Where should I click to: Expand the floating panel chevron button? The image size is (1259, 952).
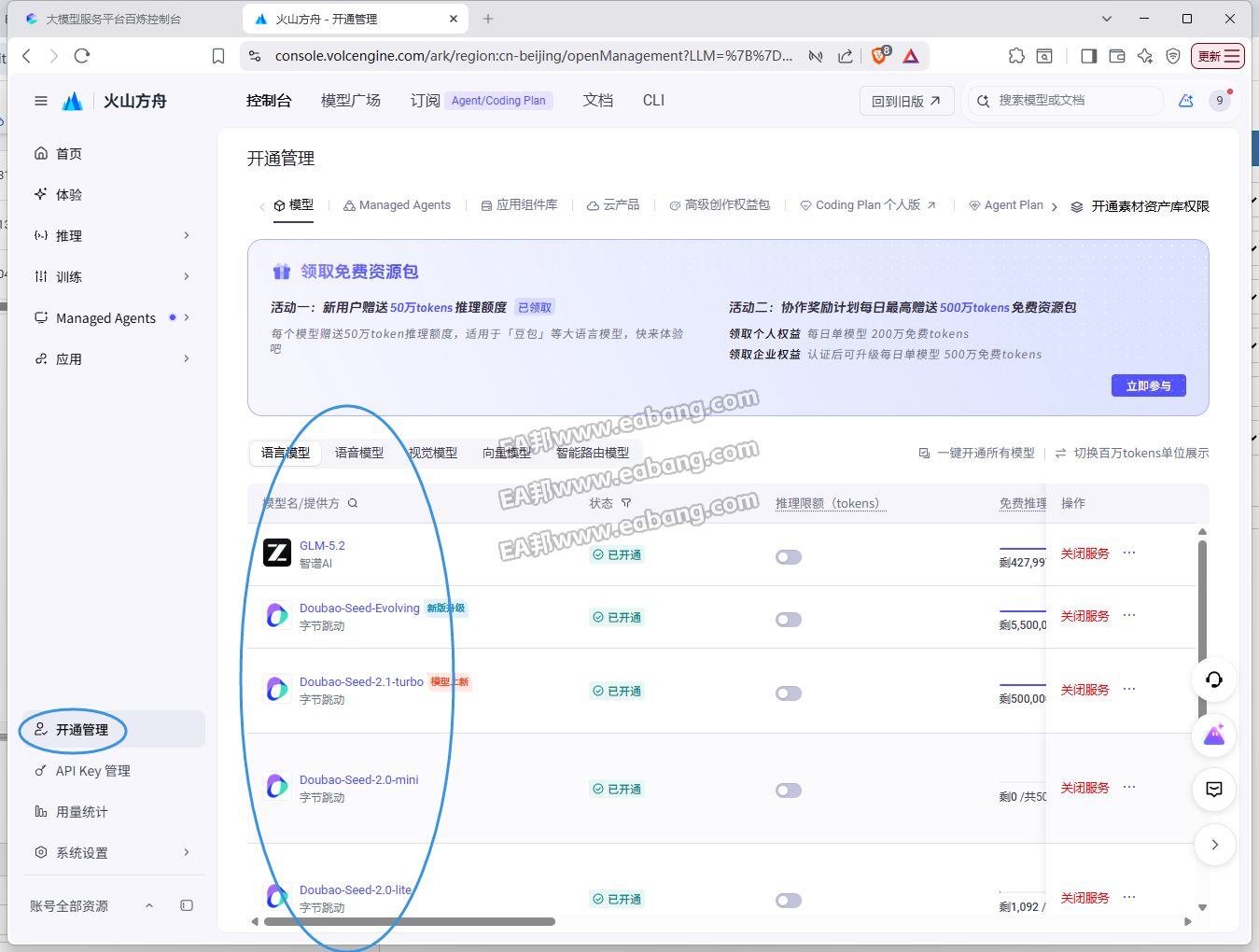pos(1214,845)
